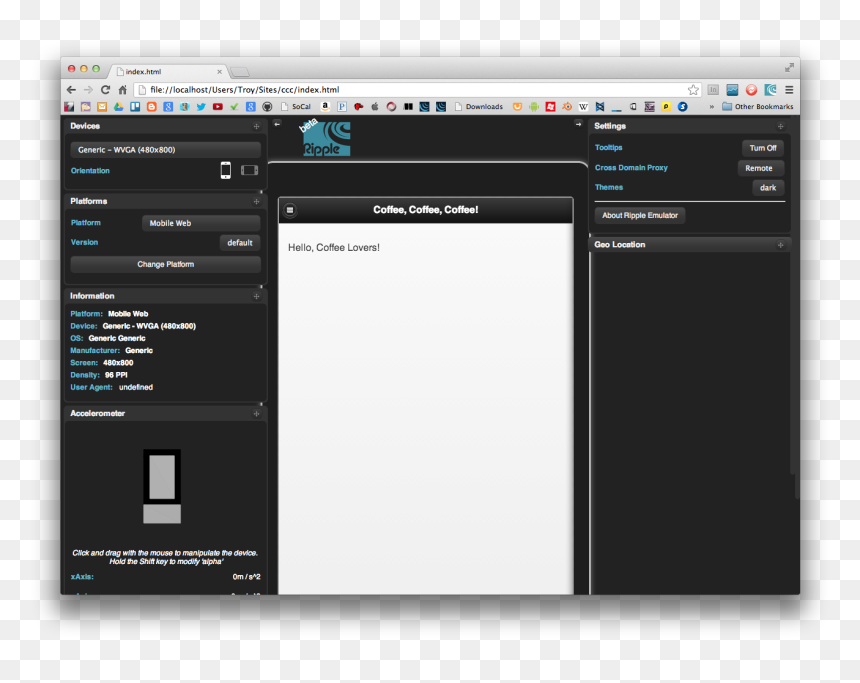Expand the Geo Location panel

pyautogui.click(x=780, y=245)
